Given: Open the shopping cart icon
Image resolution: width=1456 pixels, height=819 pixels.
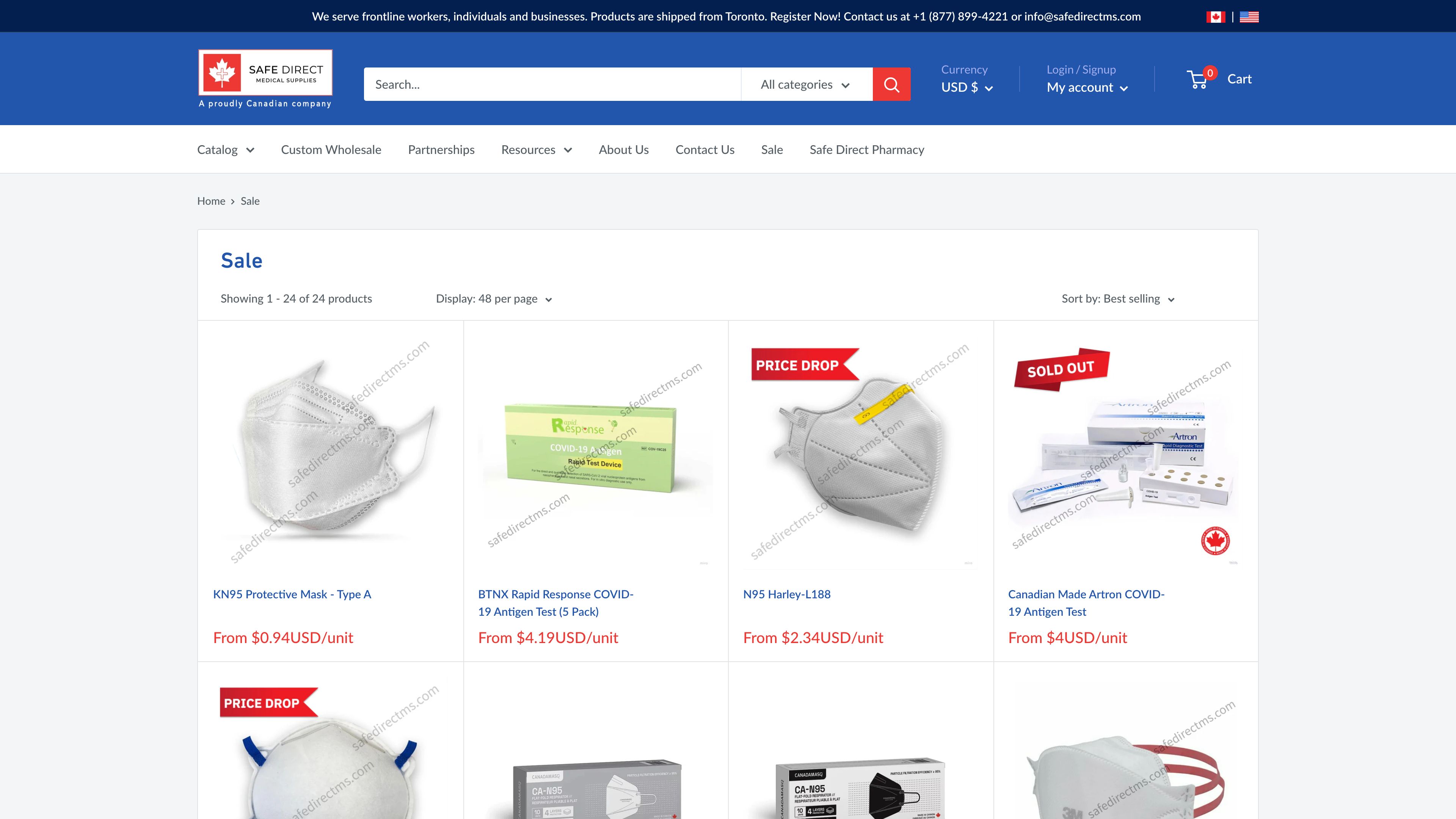Looking at the screenshot, I should (1198, 78).
